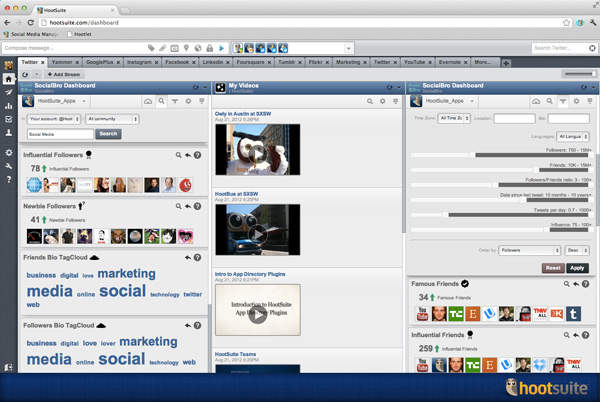This screenshot has width=600, height=402.
Task: Open the Order by Followers dropdown
Action: pyautogui.click(x=530, y=250)
